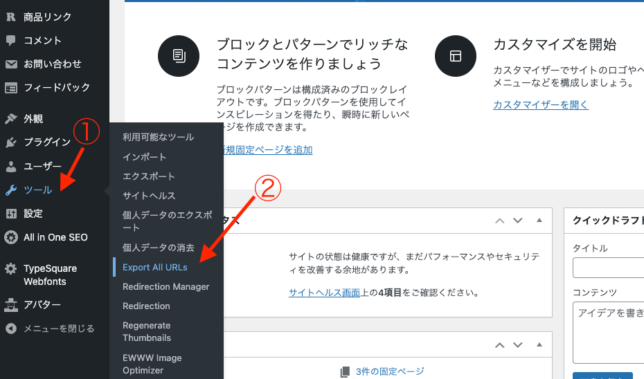Screen dimensions: 644x379
Task: Click the customize layout circle icon
Action: pos(455,56)
